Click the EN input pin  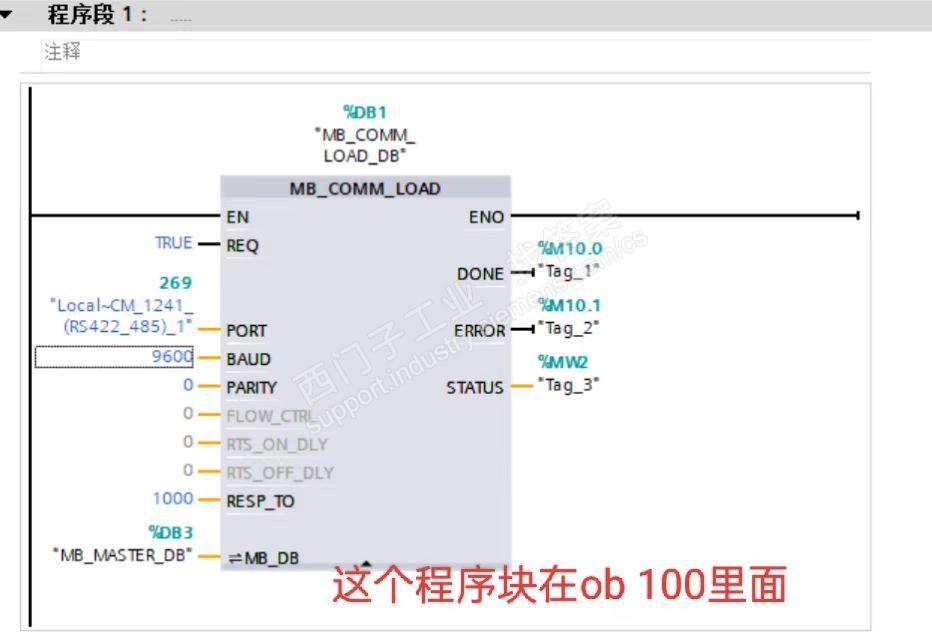[238, 217]
